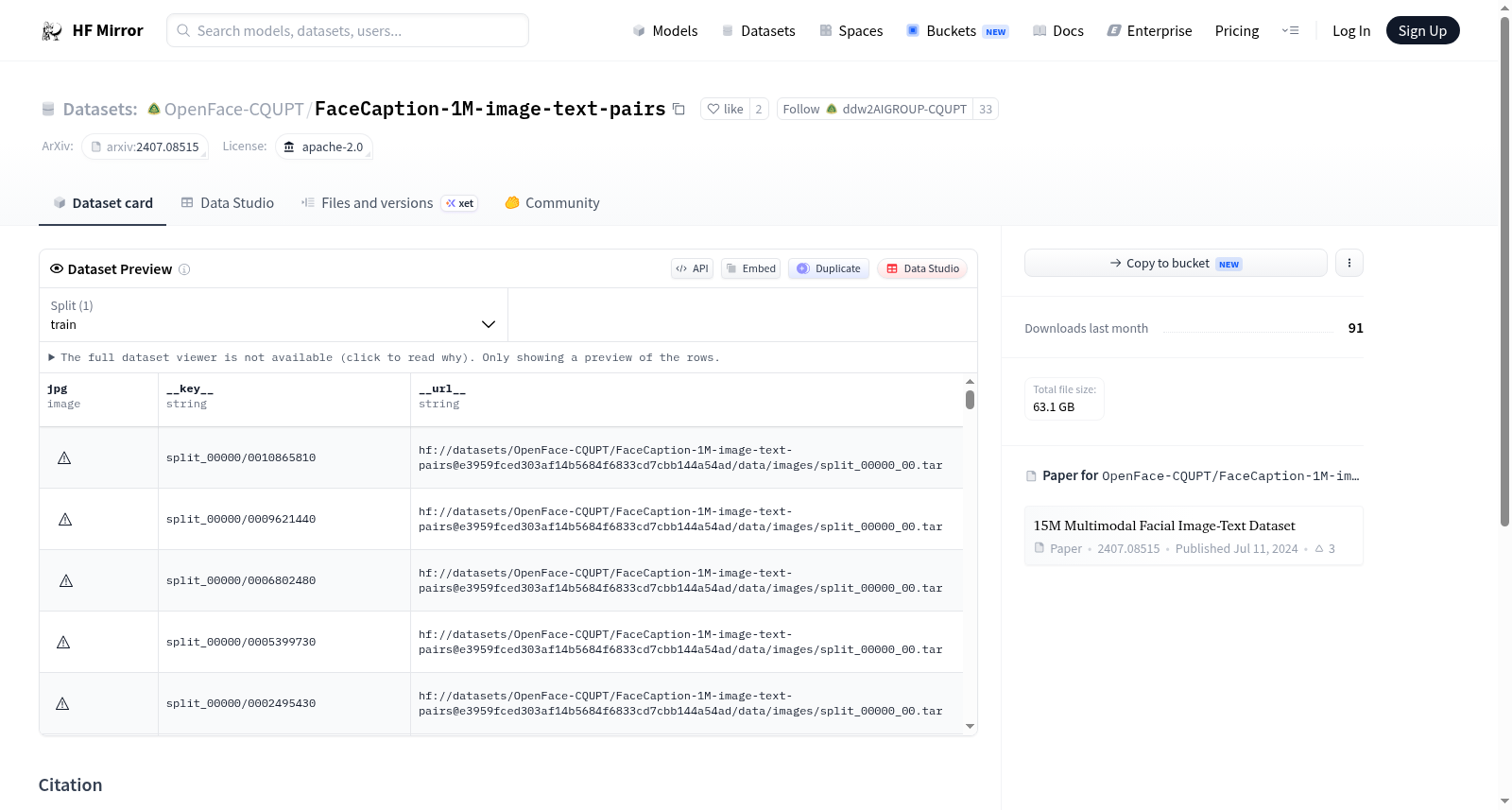Open the Files and versions tab
This screenshot has width=1512, height=810.
tap(388, 203)
